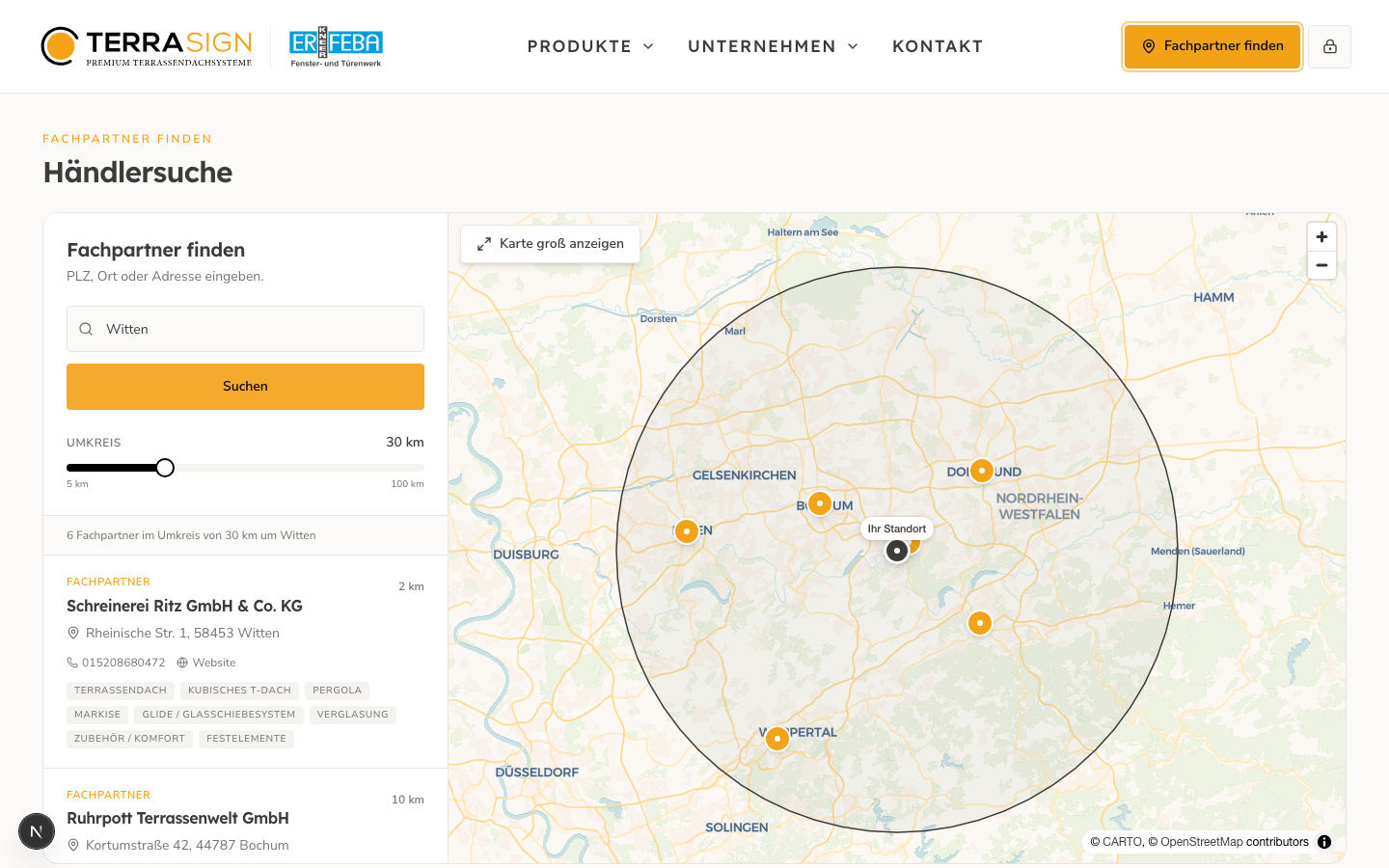Viewport: 1389px width, 868px height.
Task: Select the Dortmund map marker
Action: (982, 471)
